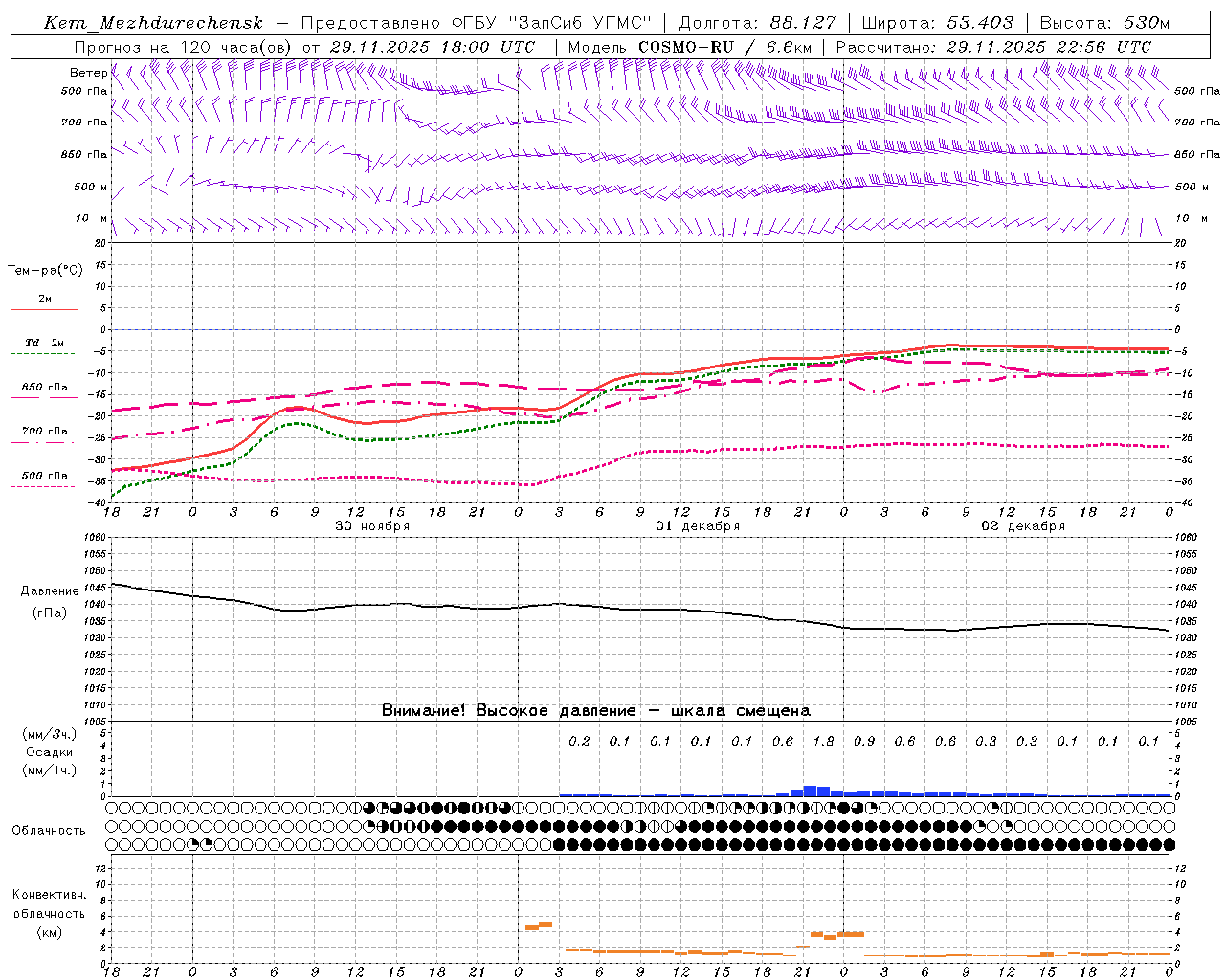The image size is (1225, 980).
Task: Click the date label 01 декабря
Action: 698,526
